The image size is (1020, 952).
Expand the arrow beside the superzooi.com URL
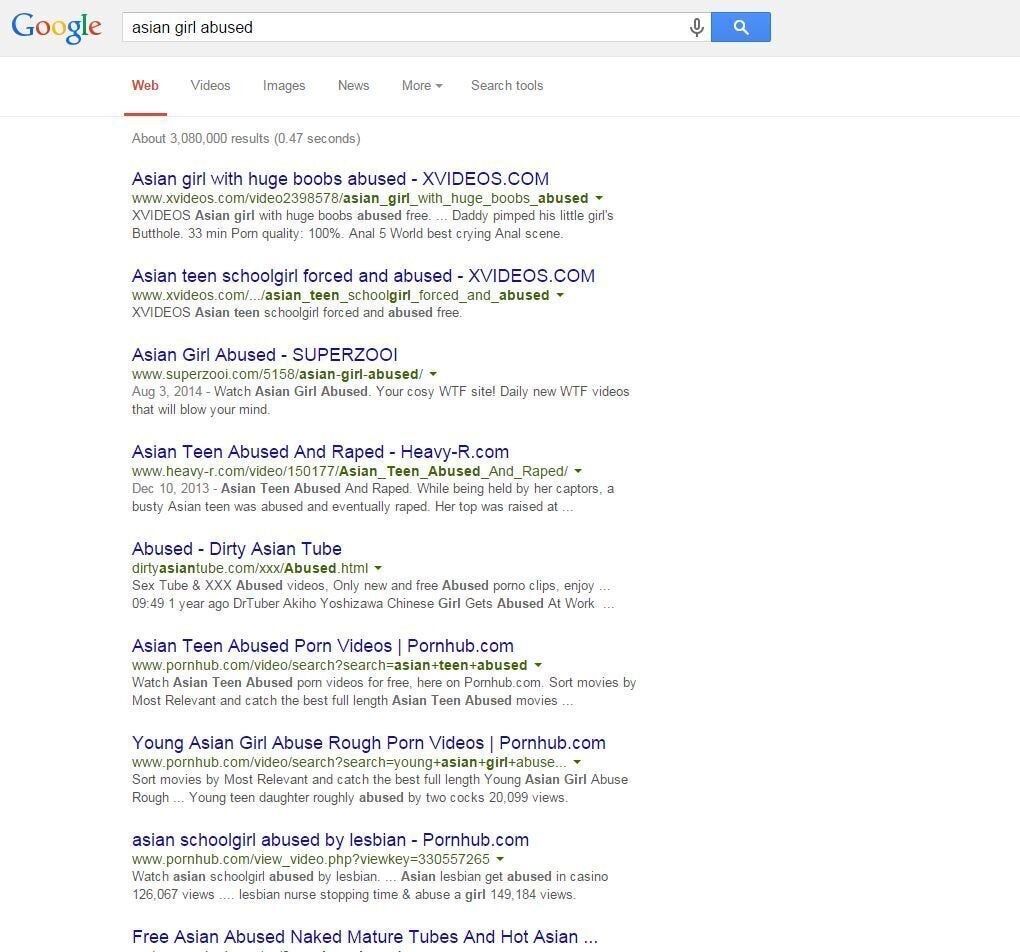[x=433, y=374]
